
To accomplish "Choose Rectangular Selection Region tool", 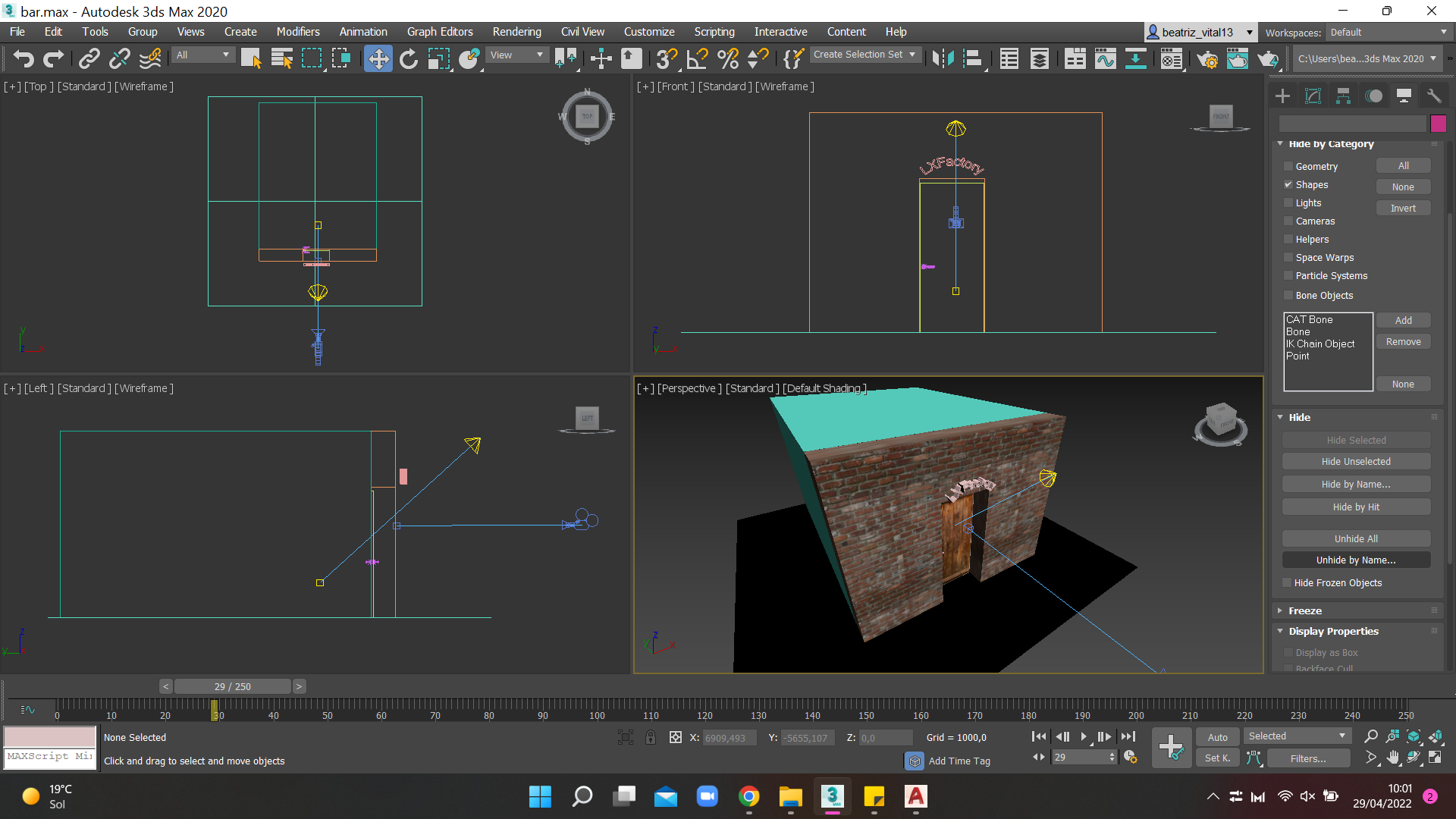I will 312,58.
